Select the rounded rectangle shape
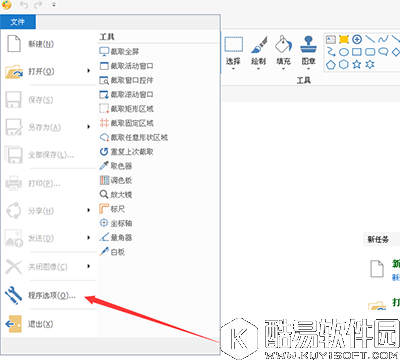The width and height of the screenshot is (400, 360). pyautogui.click(x=370, y=52)
